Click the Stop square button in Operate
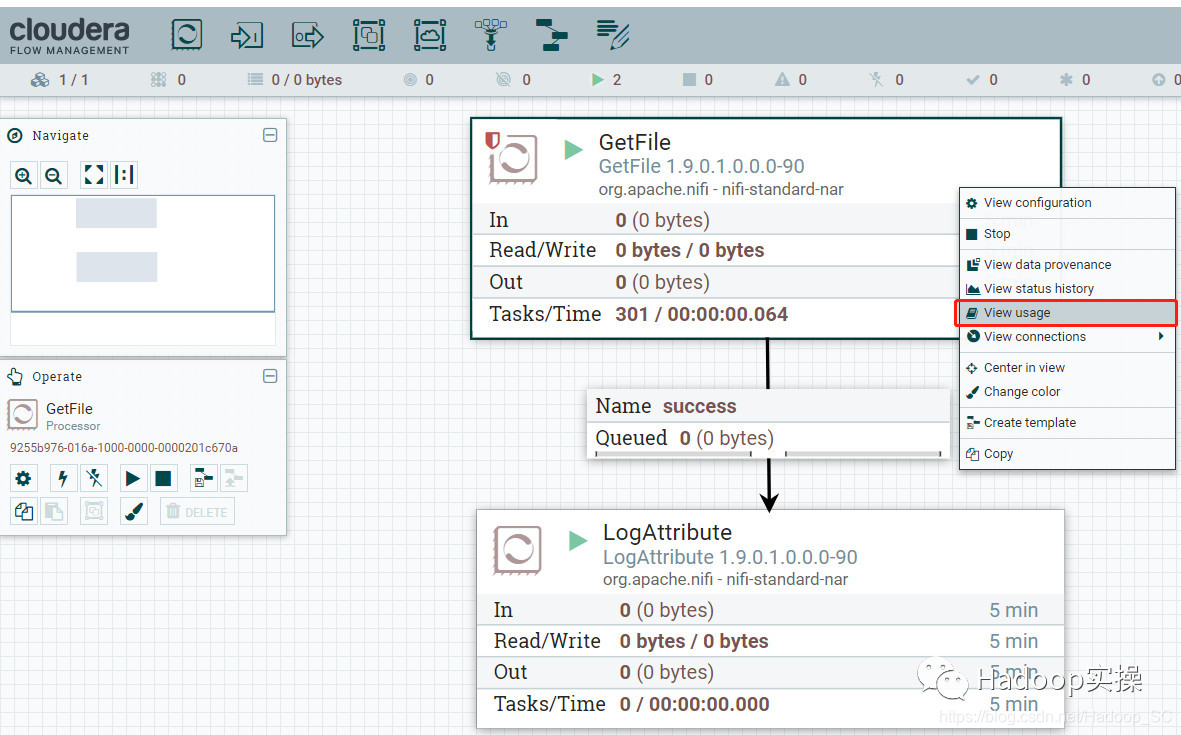 pos(163,478)
